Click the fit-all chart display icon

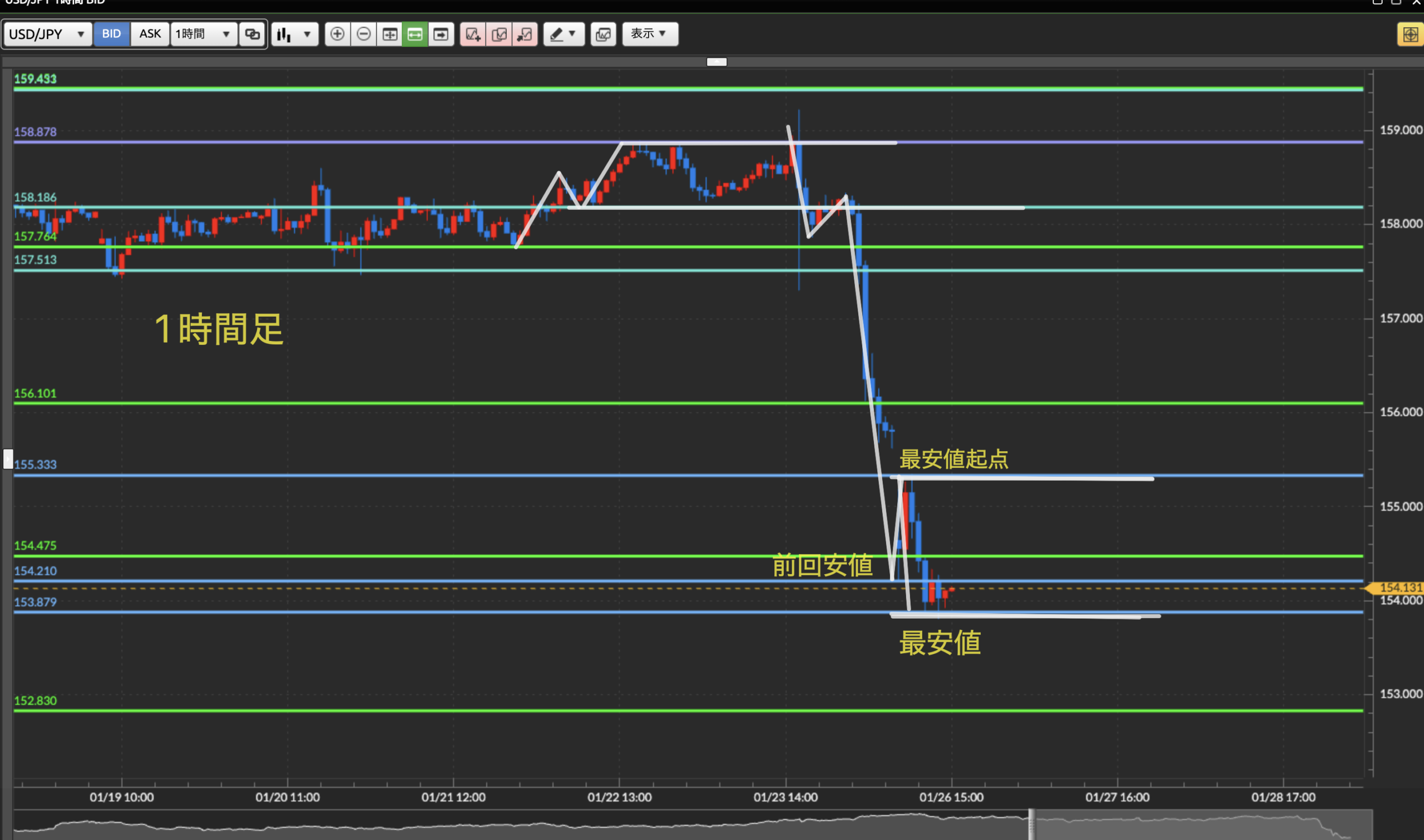point(390,34)
